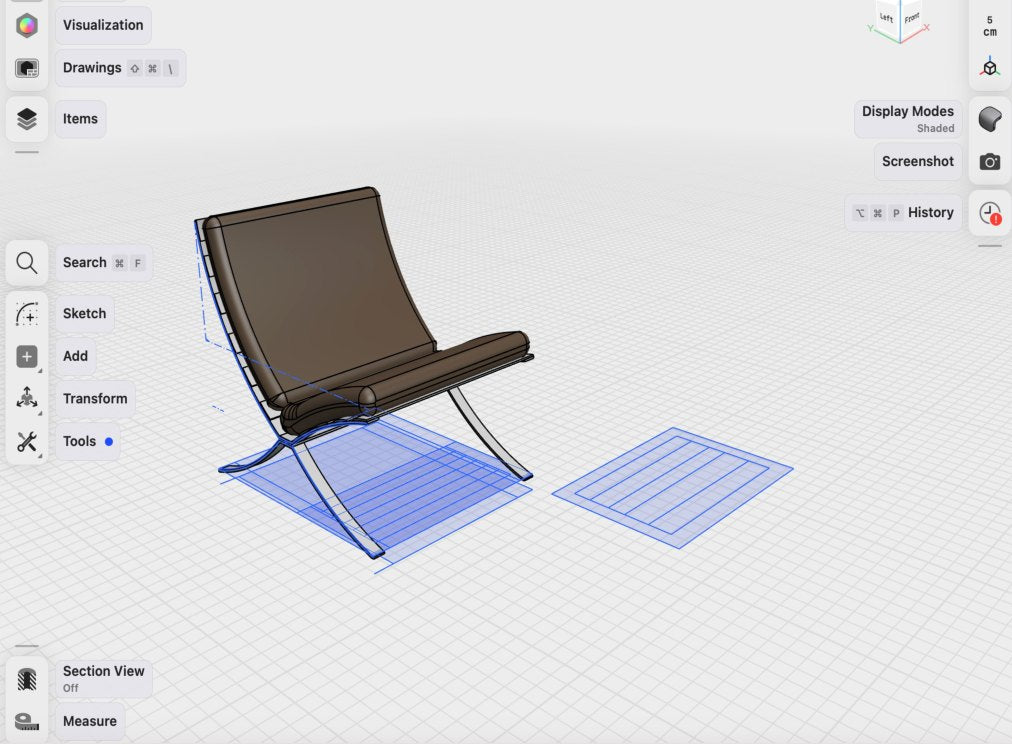Click the isometric view cube icon
Viewport: 1012px width, 744px height.
(x=989, y=67)
